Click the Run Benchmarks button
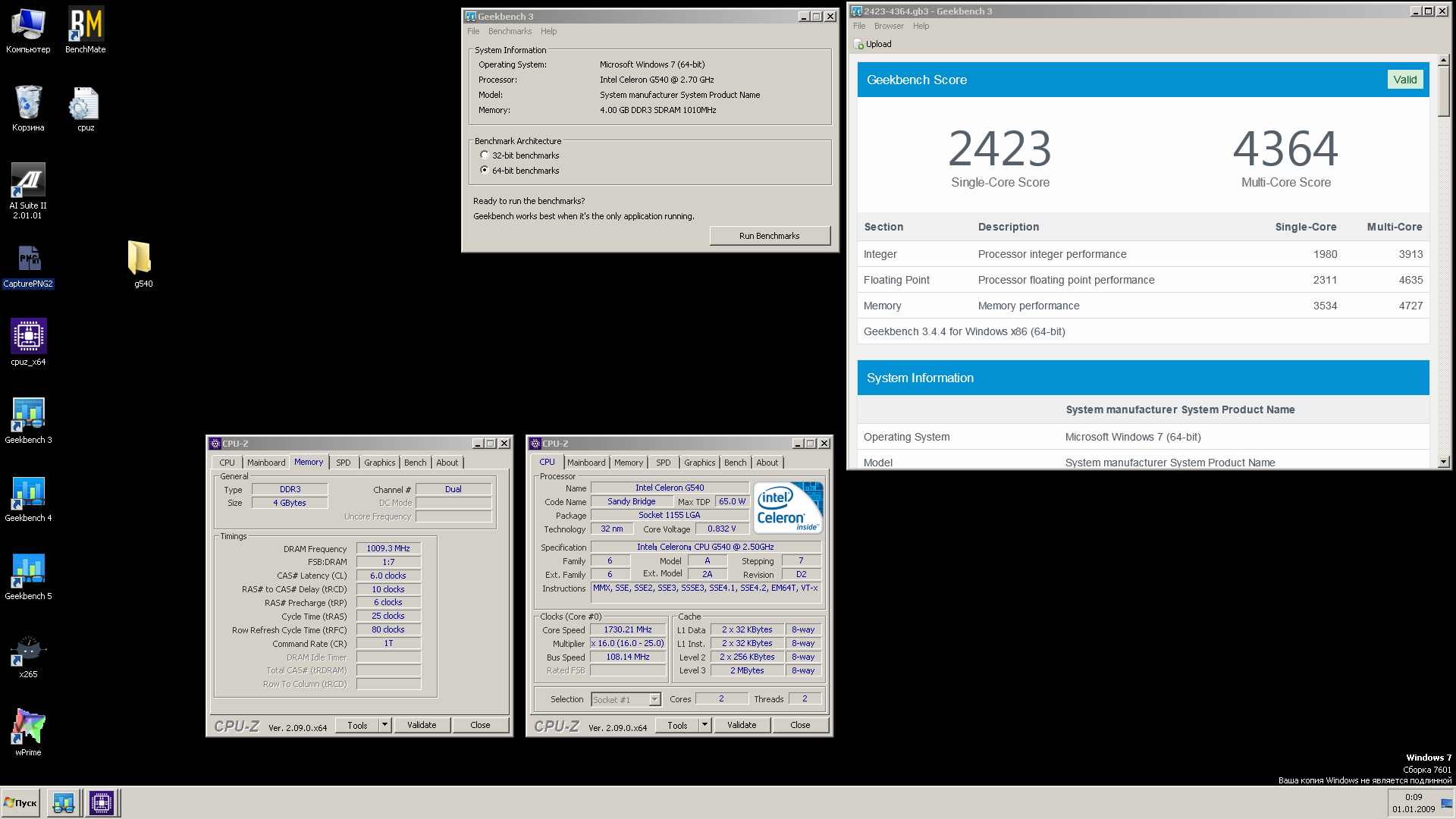Viewport: 1456px width, 819px height. [x=770, y=236]
